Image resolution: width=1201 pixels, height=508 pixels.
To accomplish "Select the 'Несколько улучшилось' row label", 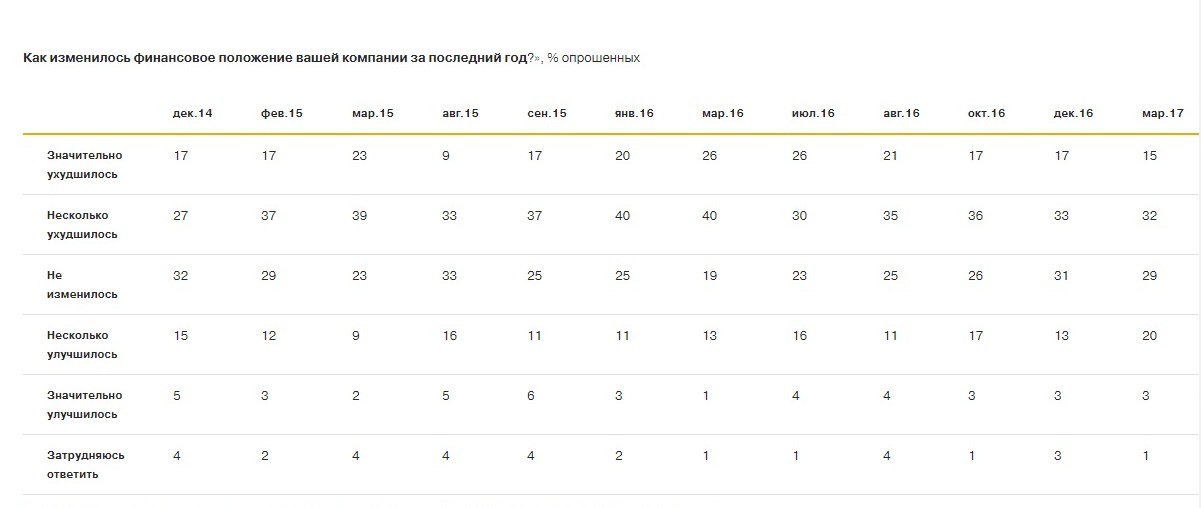I will [82, 345].
